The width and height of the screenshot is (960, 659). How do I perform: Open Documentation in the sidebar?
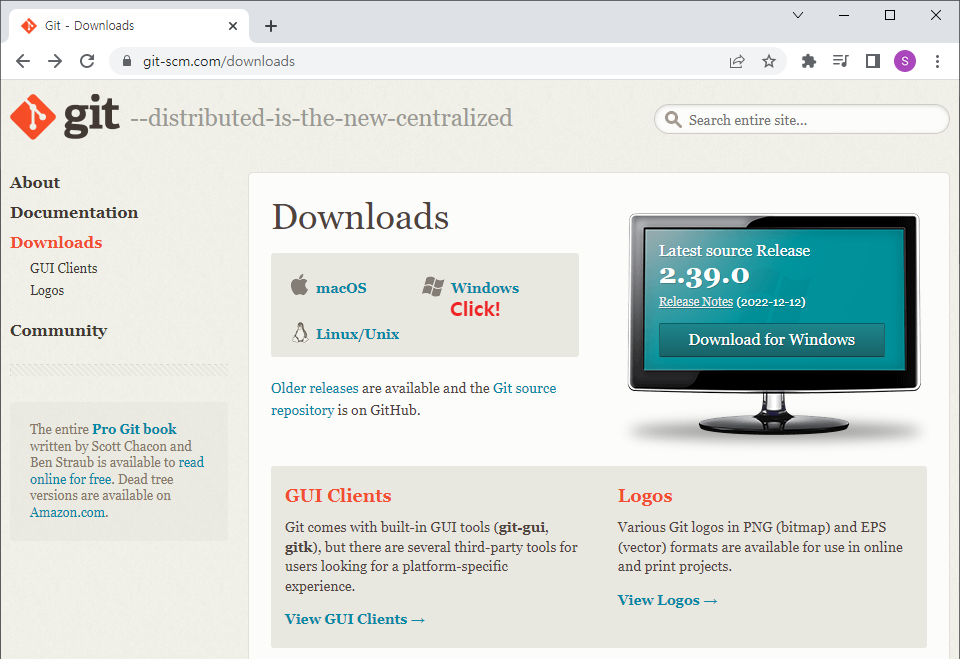click(x=74, y=213)
